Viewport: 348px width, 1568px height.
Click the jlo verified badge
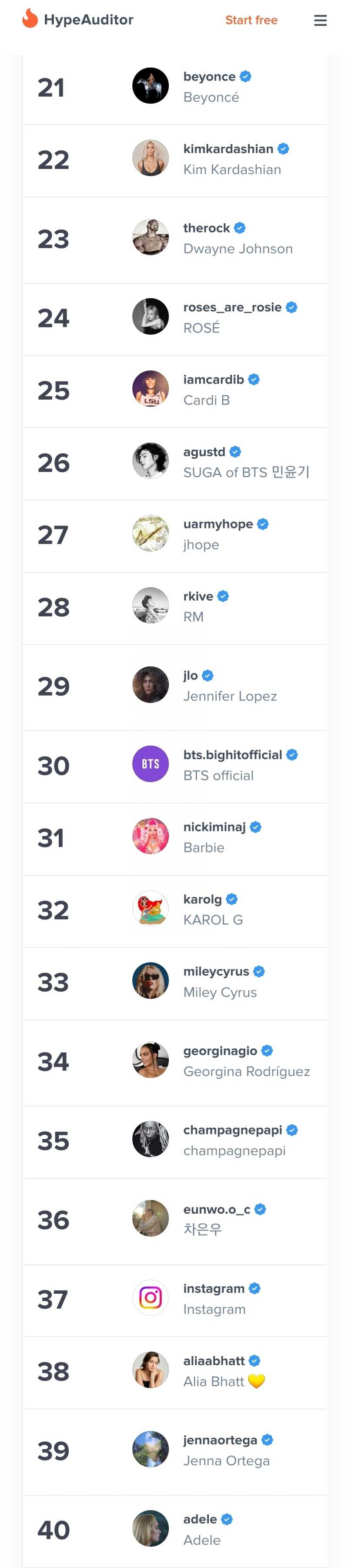click(x=207, y=676)
